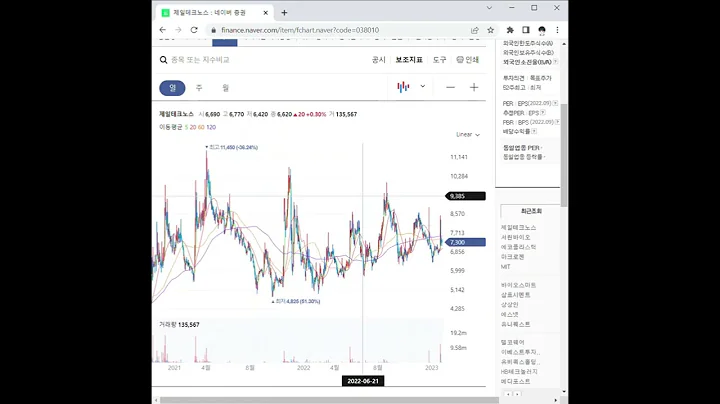Open a new browser tab
The height and width of the screenshot is (404, 720).
[x=284, y=13]
